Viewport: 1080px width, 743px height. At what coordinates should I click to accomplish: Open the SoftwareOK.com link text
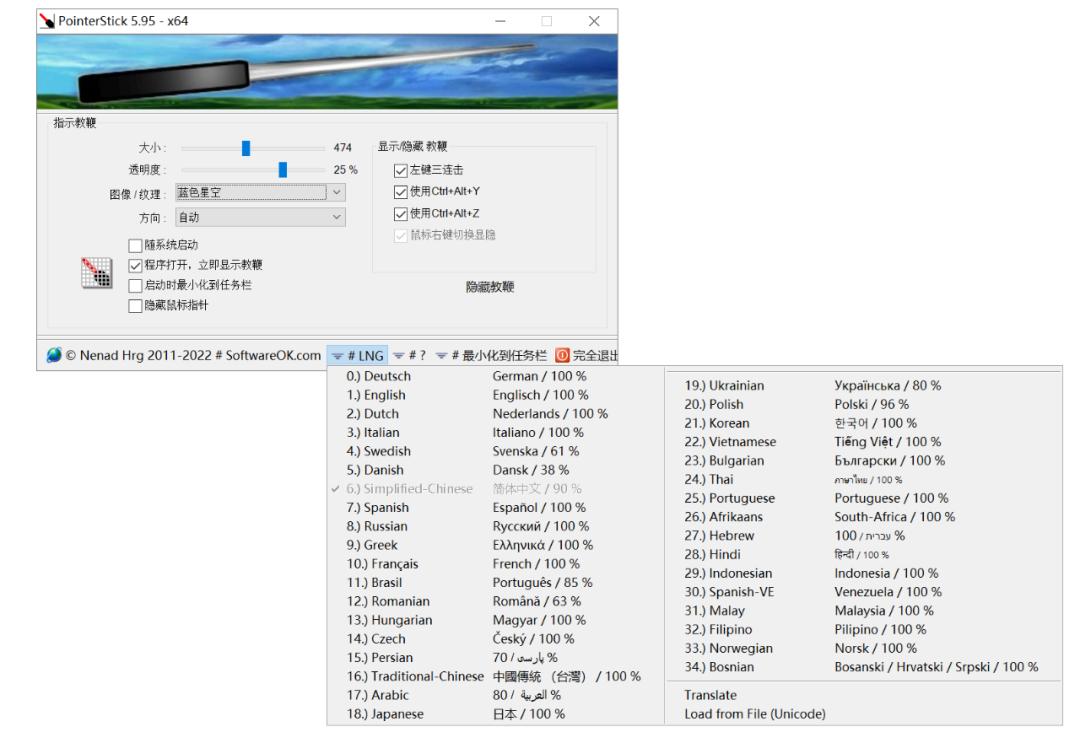point(273,355)
